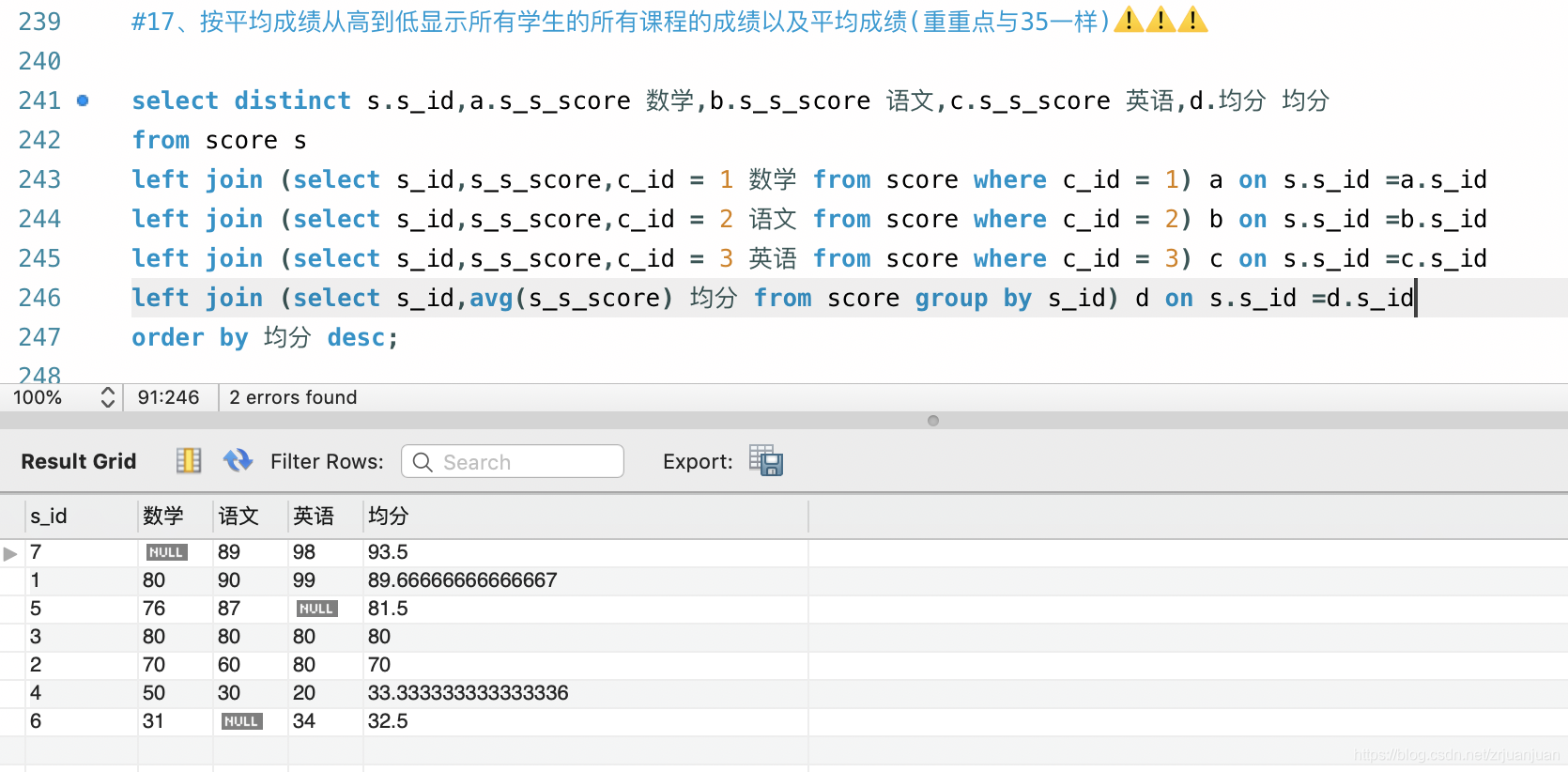Screen dimensions: 1568x772
Task: Click the '2 errors found' status text
Action: coord(293,397)
